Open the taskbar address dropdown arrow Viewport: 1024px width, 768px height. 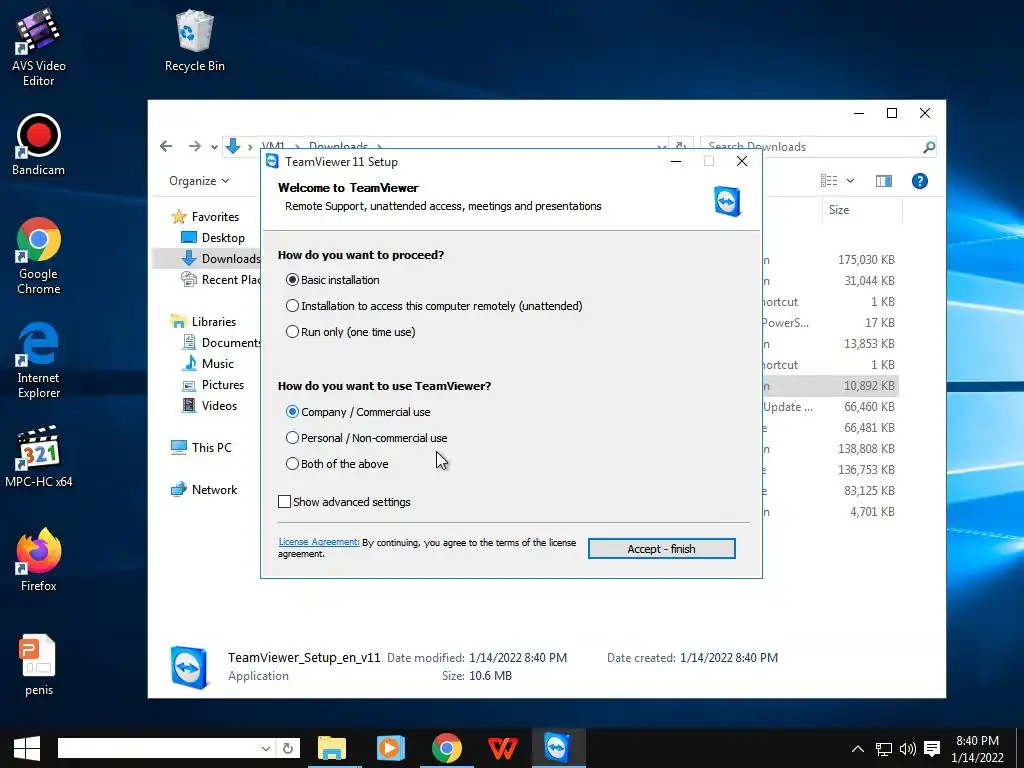(266, 748)
